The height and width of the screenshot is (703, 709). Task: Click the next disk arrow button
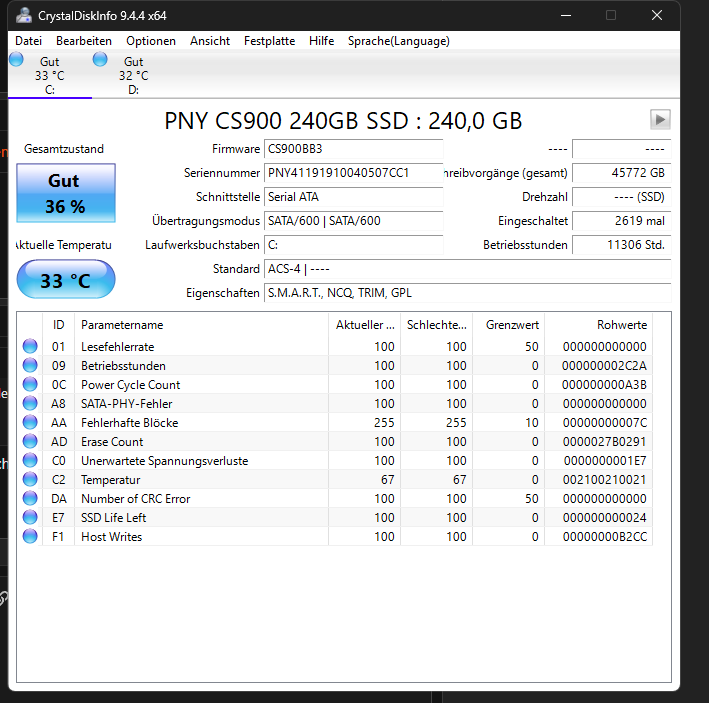coord(660,120)
